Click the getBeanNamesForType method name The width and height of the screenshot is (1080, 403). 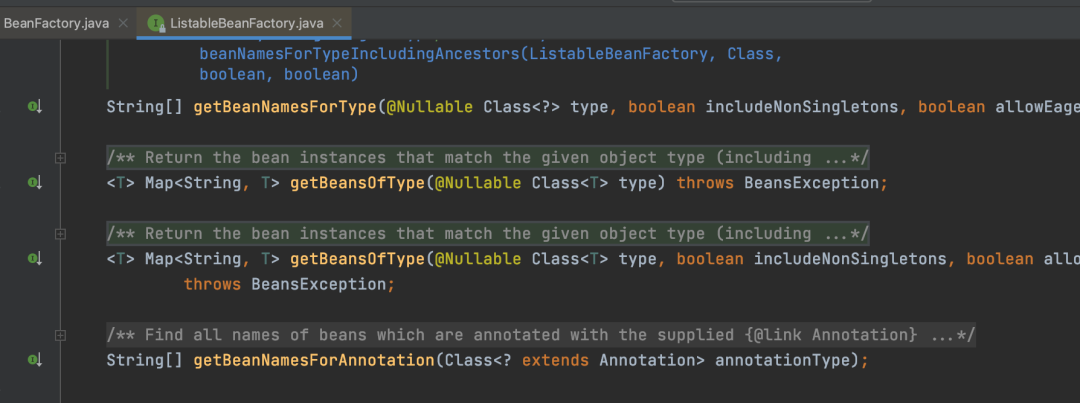coord(284,107)
